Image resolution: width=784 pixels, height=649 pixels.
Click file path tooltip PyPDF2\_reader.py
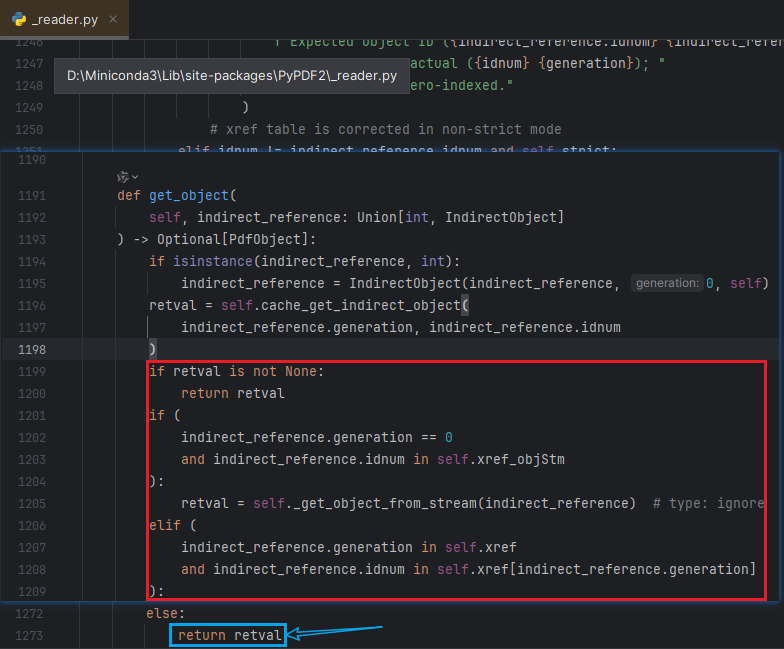pyautogui.click(x=232, y=76)
